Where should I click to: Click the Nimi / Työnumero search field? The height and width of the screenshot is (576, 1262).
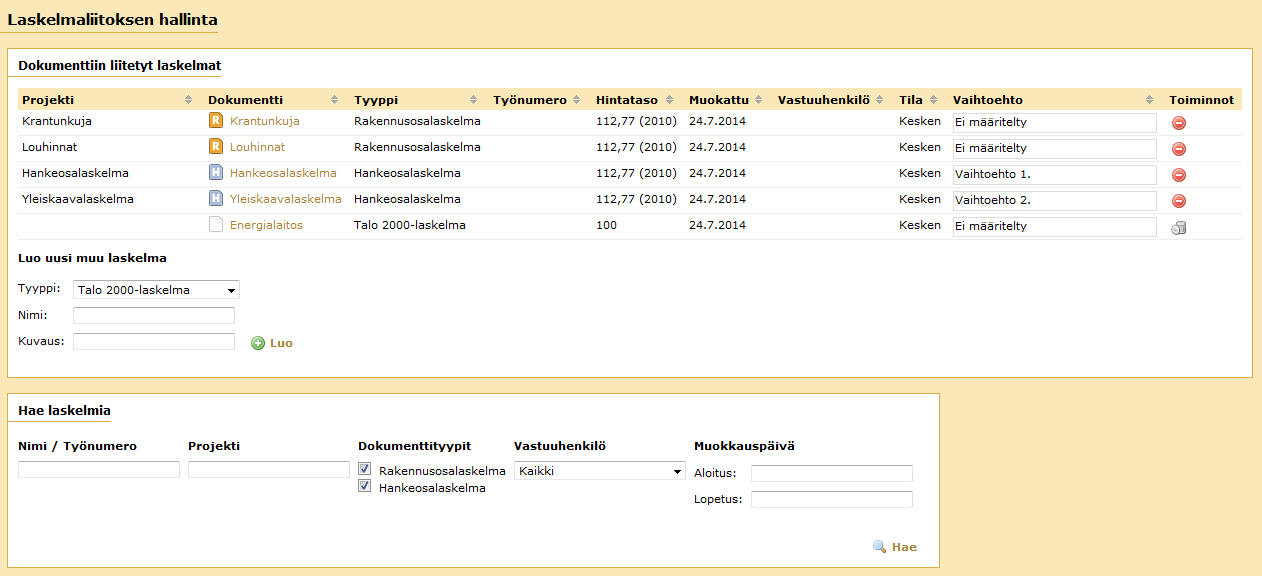click(x=99, y=469)
